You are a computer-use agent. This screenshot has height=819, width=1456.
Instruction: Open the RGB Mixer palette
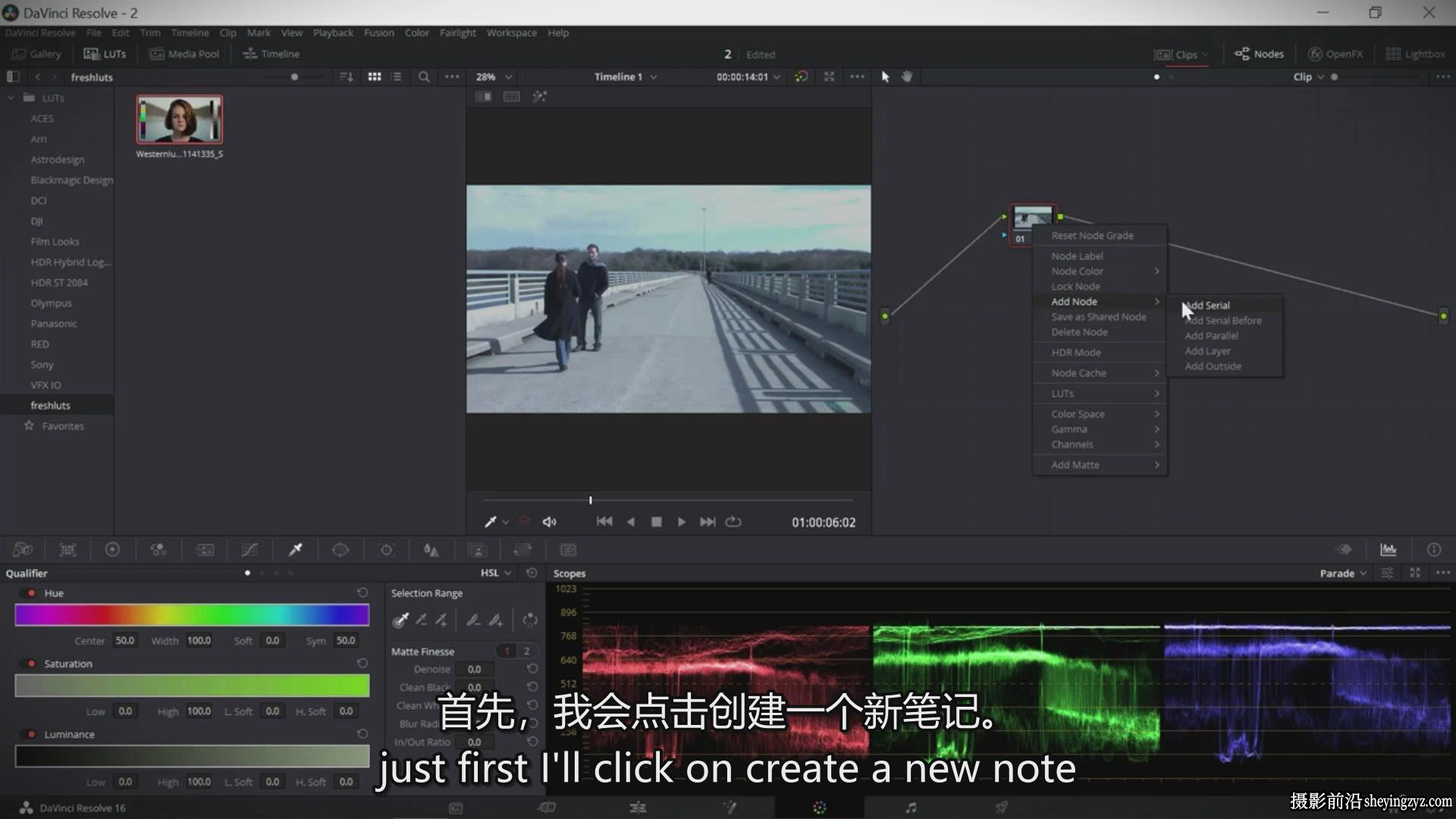[x=158, y=550]
